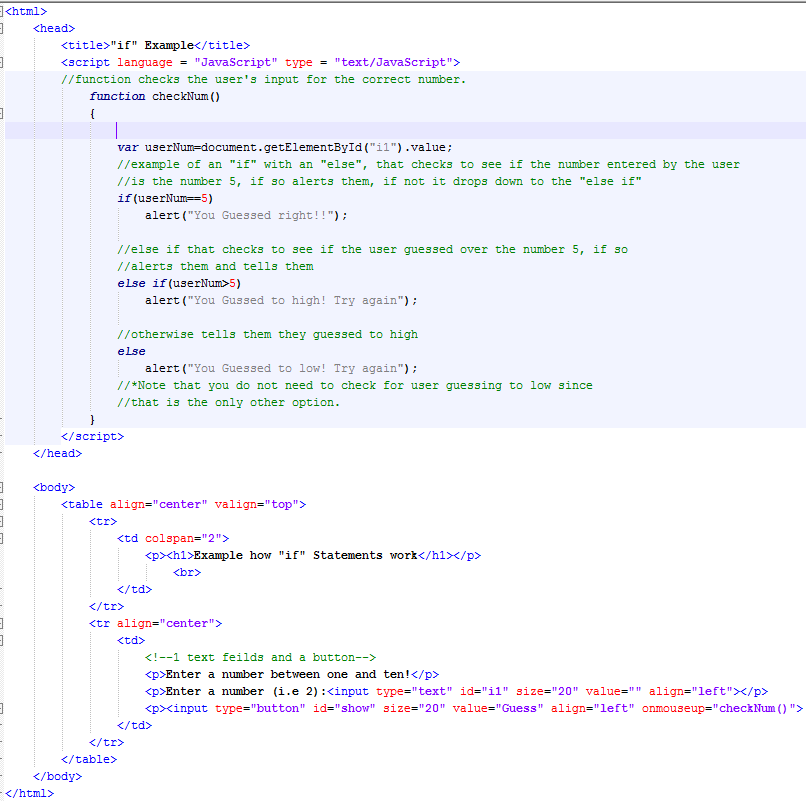This screenshot has width=806, height=801.
Task: Click the comment '//that is the only other option.'
Action: pyautogui.click(x=229, y=402)
